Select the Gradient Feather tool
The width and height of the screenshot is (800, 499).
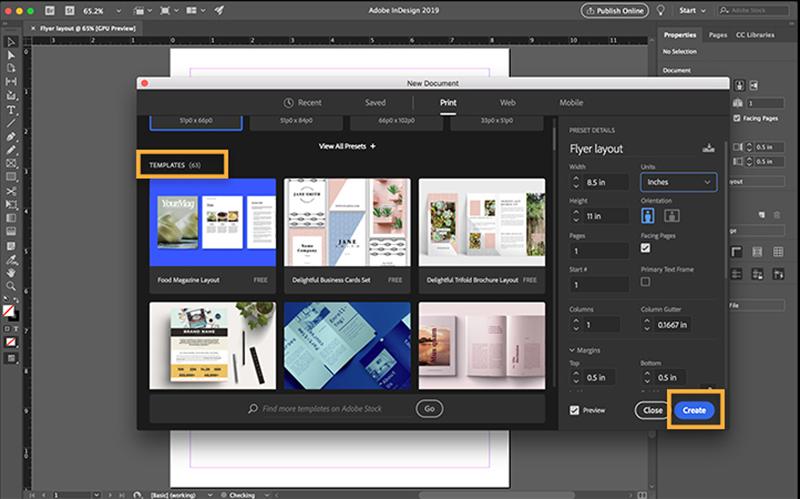[11, 232]
